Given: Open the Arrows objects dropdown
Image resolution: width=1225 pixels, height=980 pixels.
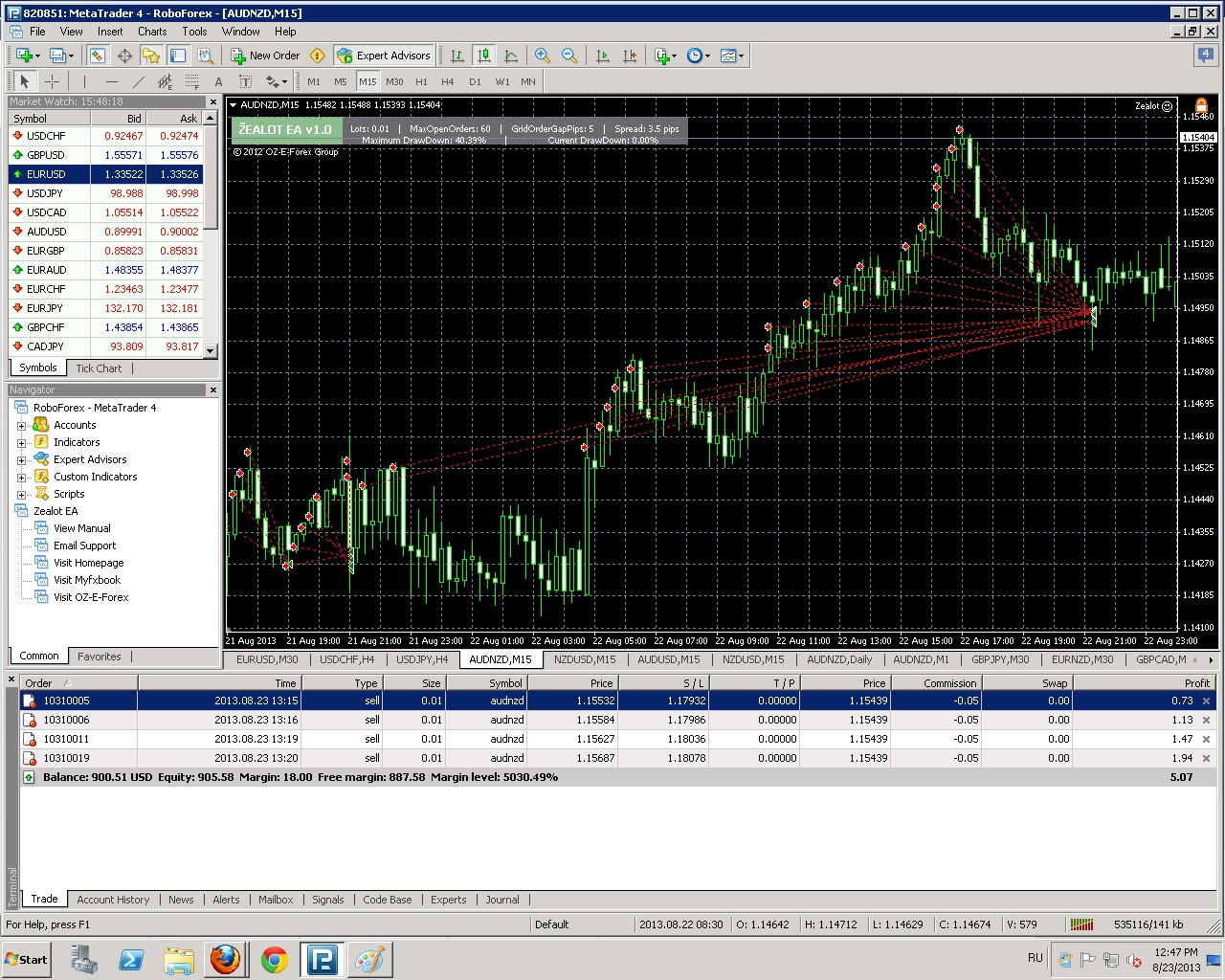Looking at the screenshot, I should tap(276, 81).
